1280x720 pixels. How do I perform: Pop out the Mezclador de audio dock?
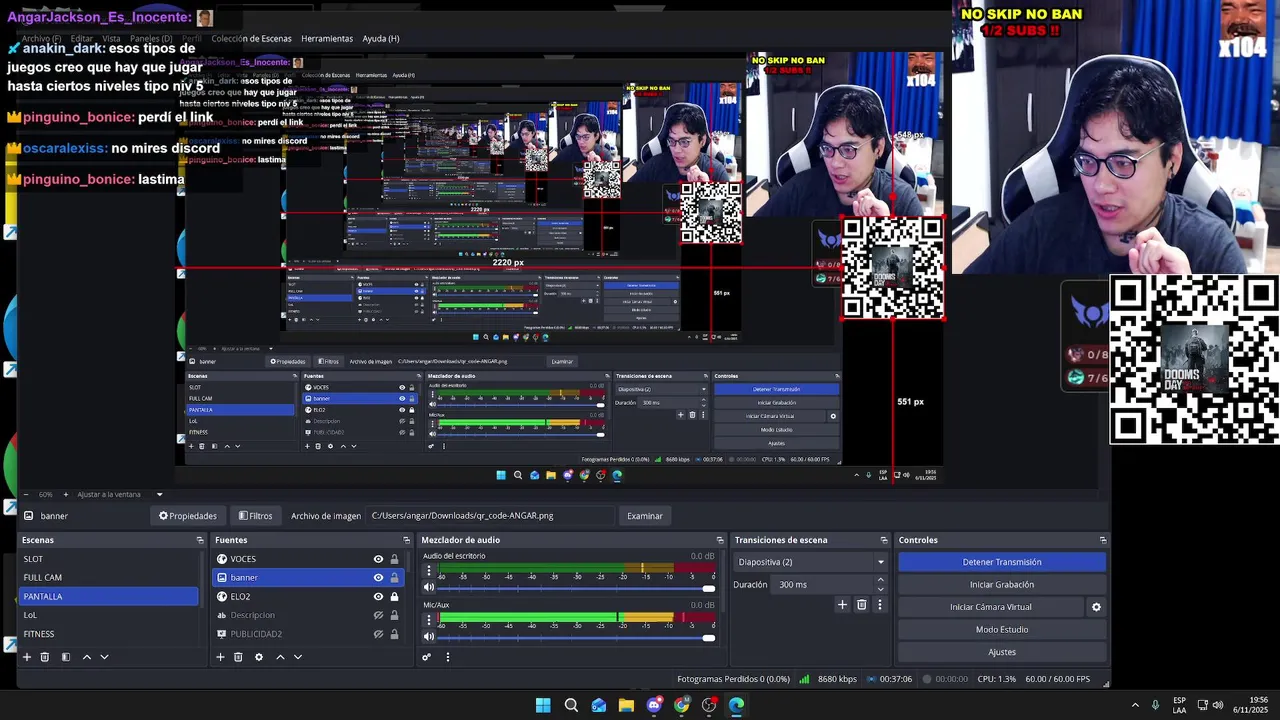[719, 540]
